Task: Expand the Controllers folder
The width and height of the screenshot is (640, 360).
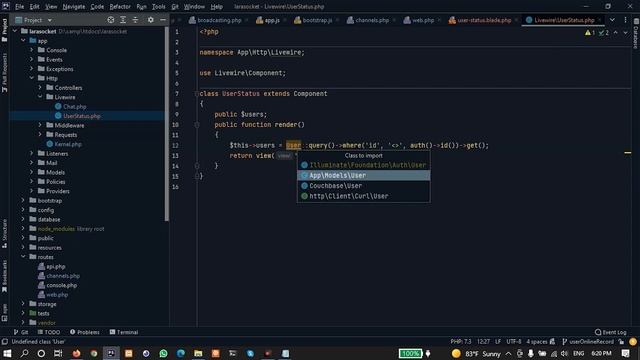Action: point(40,87)
